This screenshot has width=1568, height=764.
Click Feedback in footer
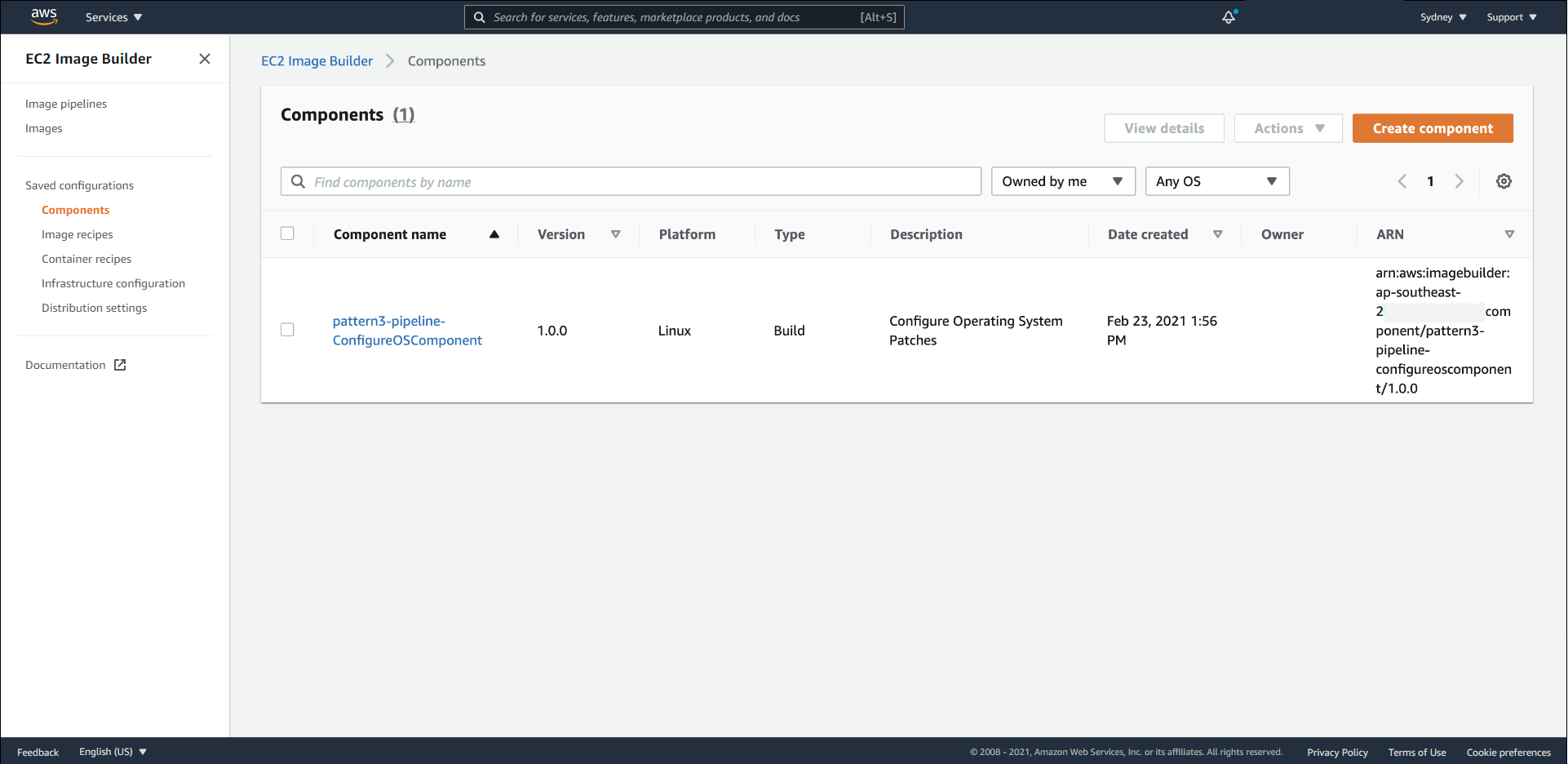pyautogui.click(x=38, y=752)
